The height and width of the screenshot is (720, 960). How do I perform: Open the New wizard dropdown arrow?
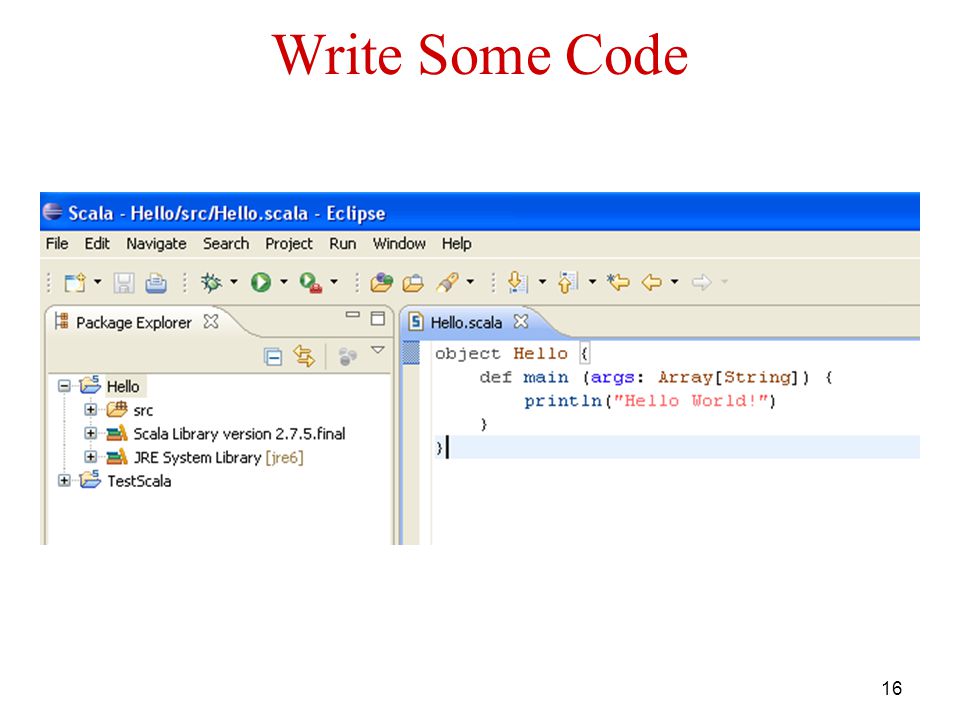(97, 282)
